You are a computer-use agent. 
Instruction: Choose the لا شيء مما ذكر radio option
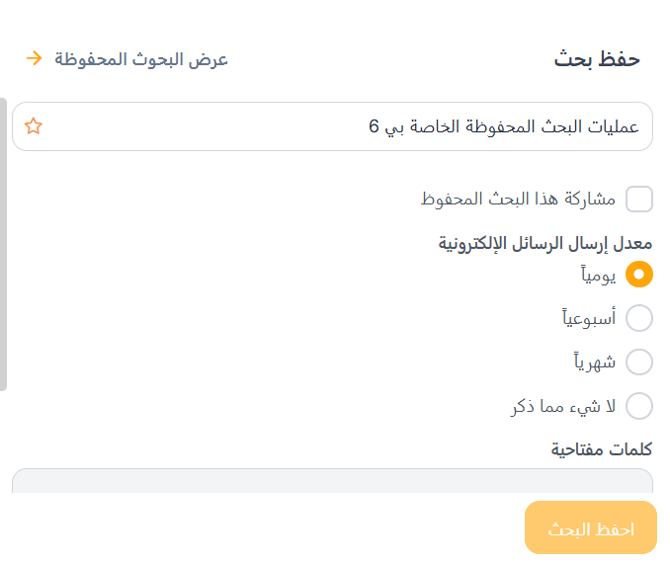coord(639,406)
